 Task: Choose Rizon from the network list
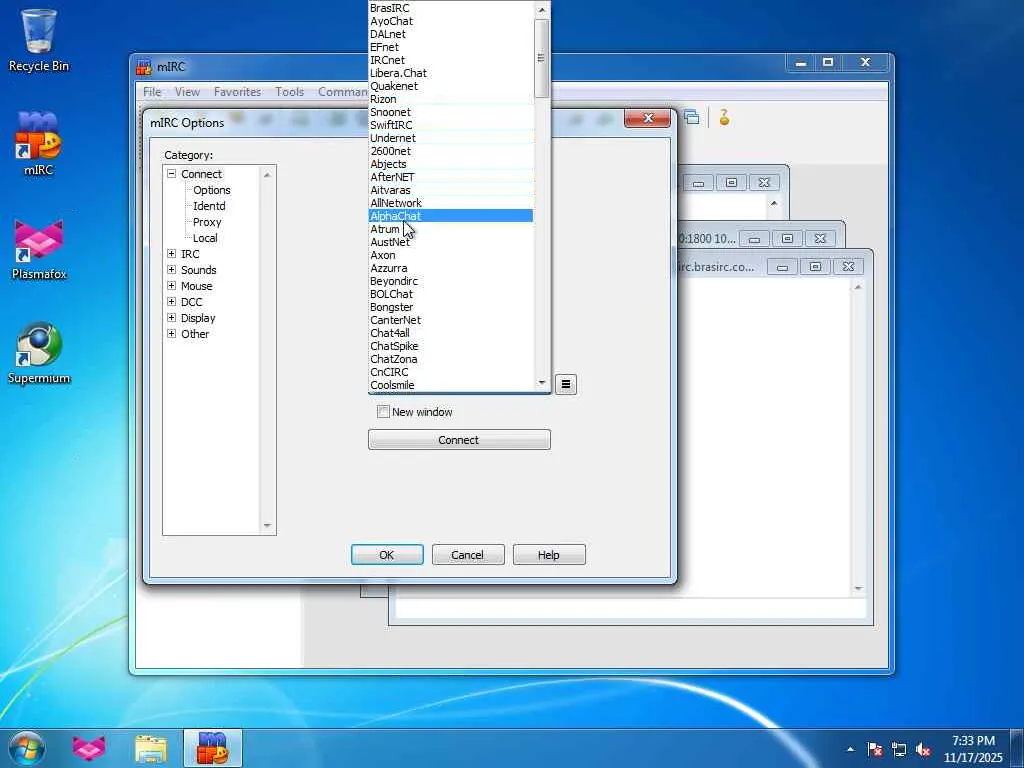(451, 99)
